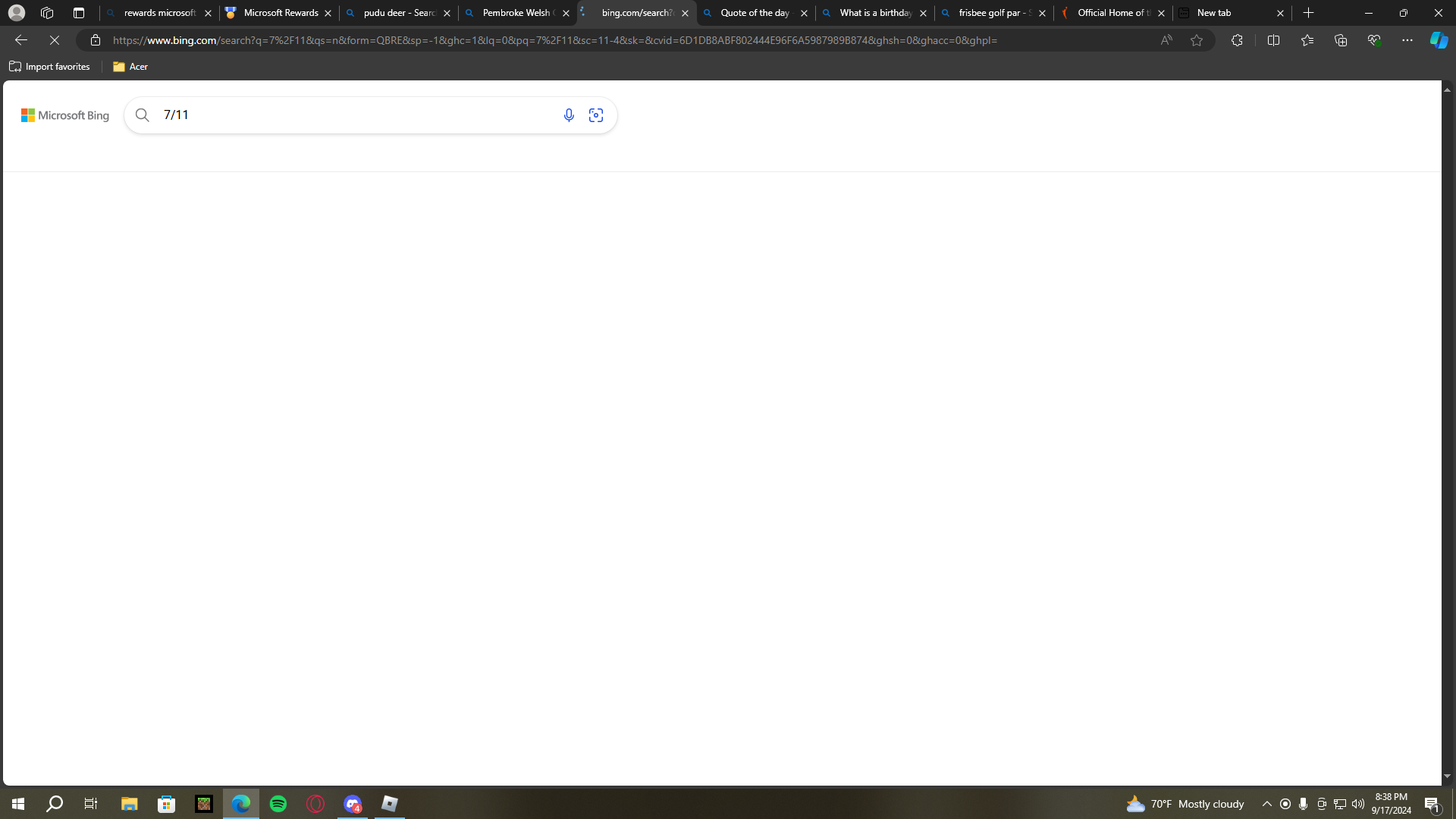The width and height of the screenshot is (1456, 819).
Task: Open the Collections icon
Action: click(x=1341, y=40)
